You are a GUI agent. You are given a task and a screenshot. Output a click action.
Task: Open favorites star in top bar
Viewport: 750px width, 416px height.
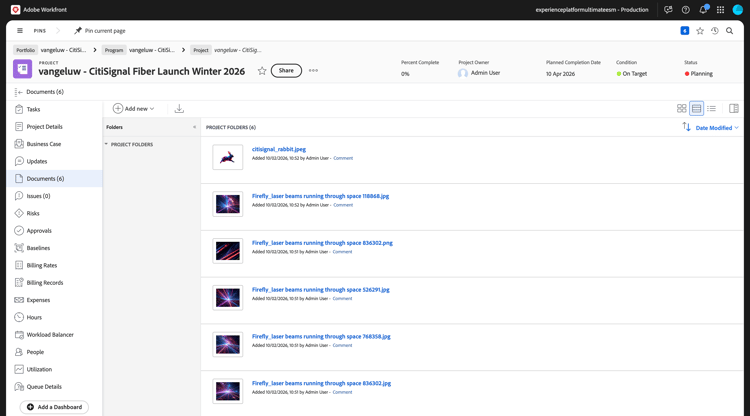[700, 31]
